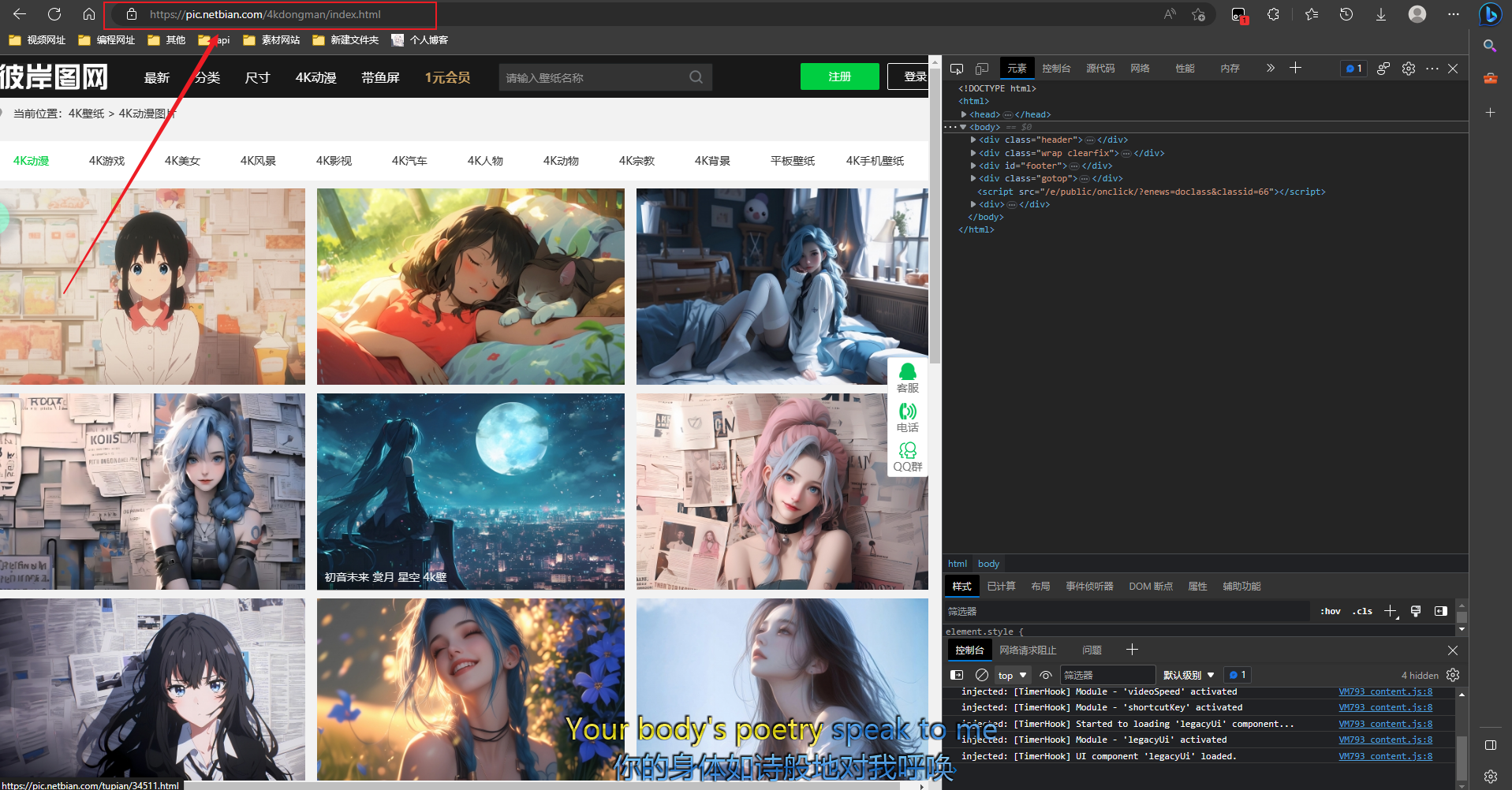Open the Downloads panel
This screenshot has height=790, width=1512.
1381,14
